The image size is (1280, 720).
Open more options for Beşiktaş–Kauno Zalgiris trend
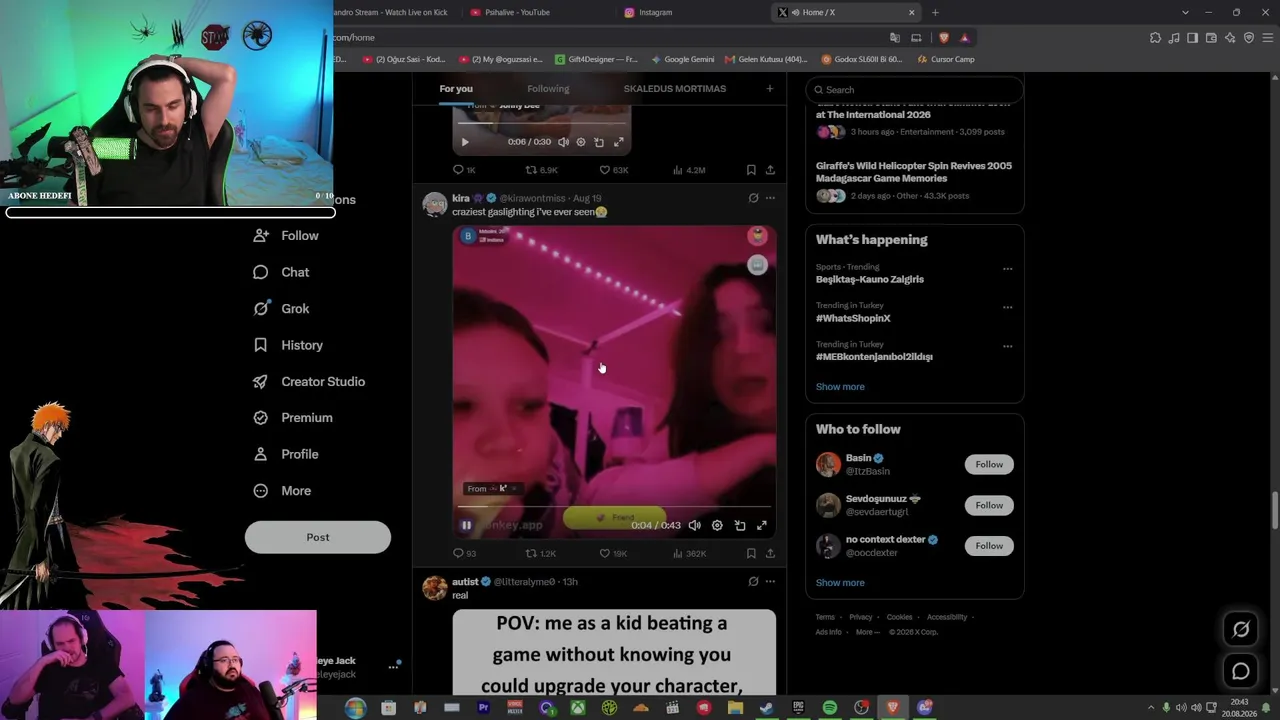coord(1007,269)
